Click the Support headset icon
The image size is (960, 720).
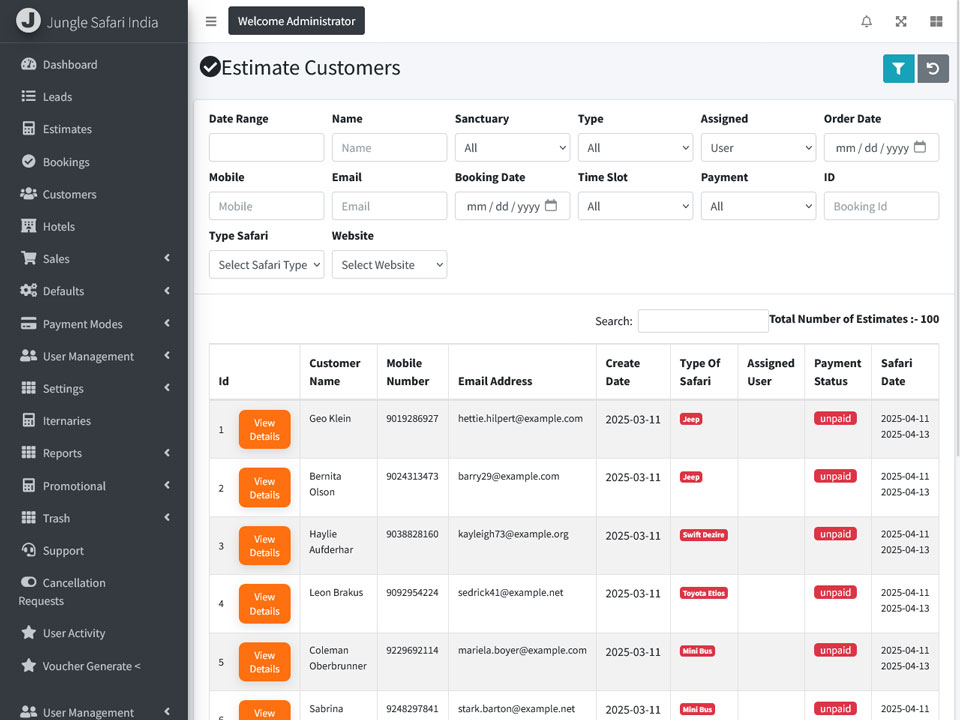tap(28, 550)
